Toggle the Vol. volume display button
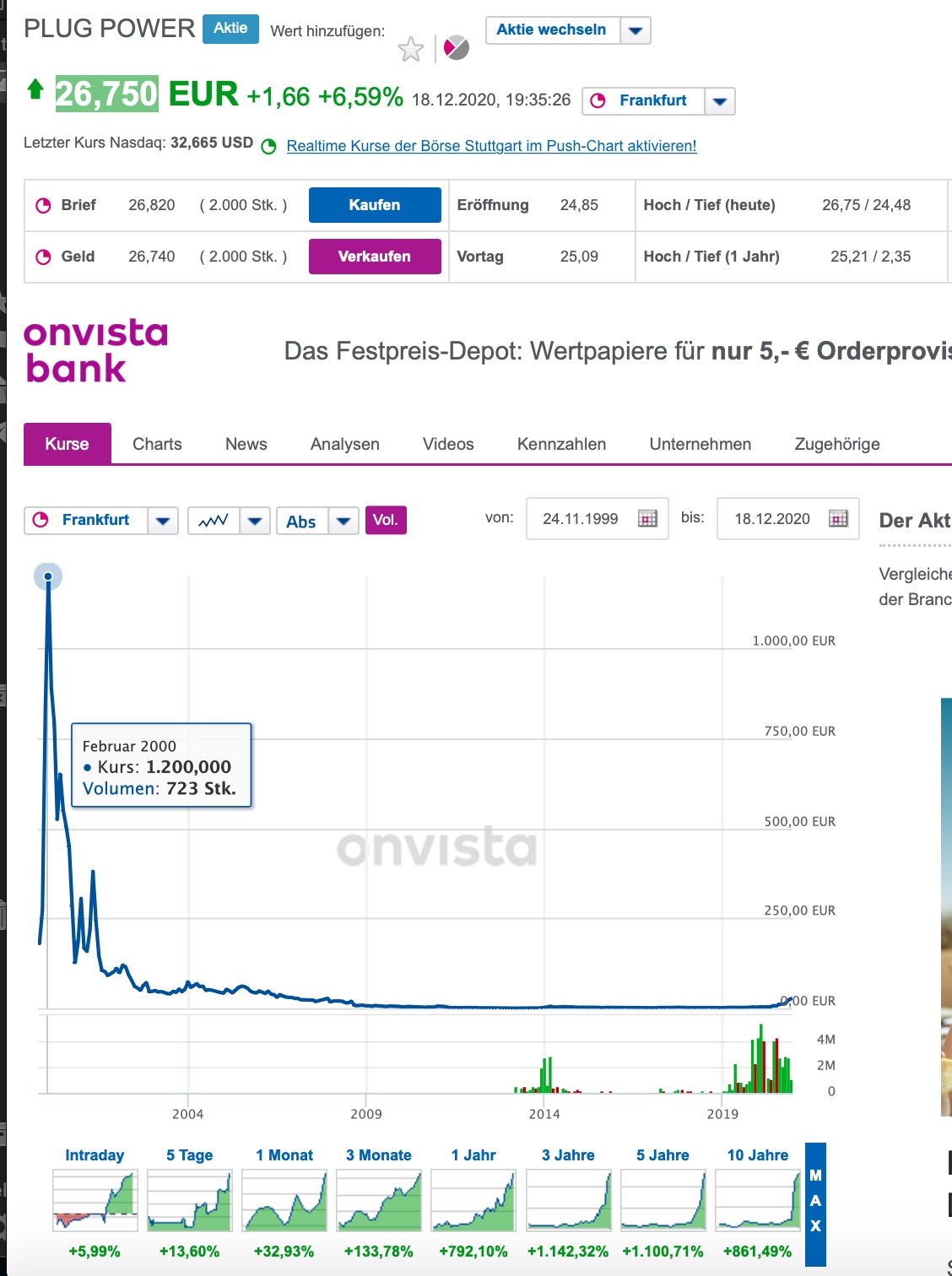Viewport: 952px width, 1276px height. pos(386,520)
